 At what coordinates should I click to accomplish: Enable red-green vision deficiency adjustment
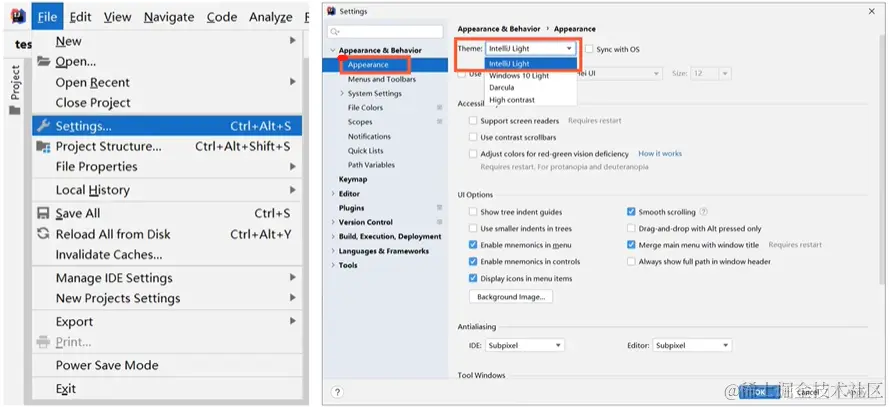[473, 154]
